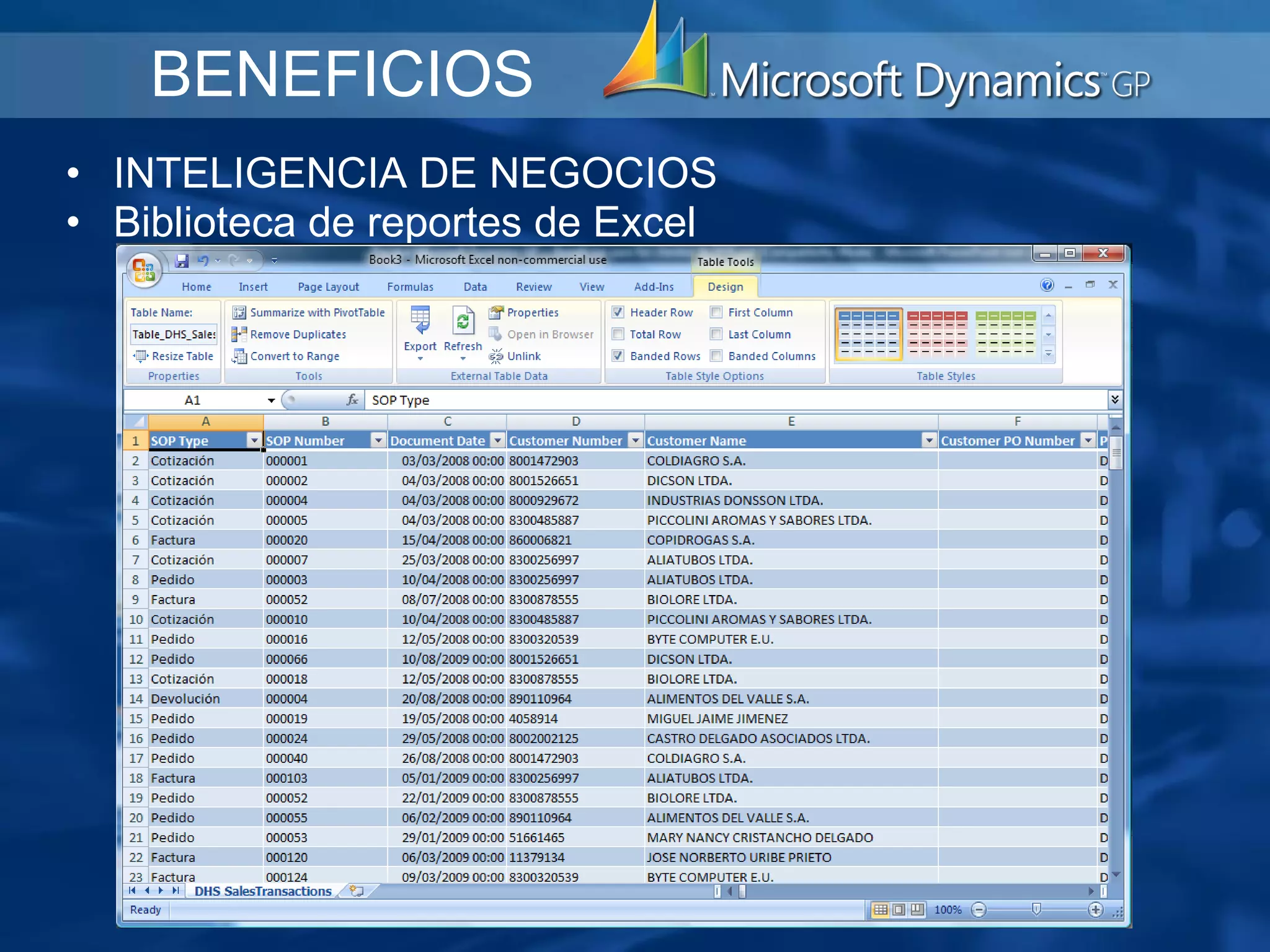Click the Resize Table icon
Viewport: 1270px width, 952px height.
pyautogui.click(x=141, y=356)
